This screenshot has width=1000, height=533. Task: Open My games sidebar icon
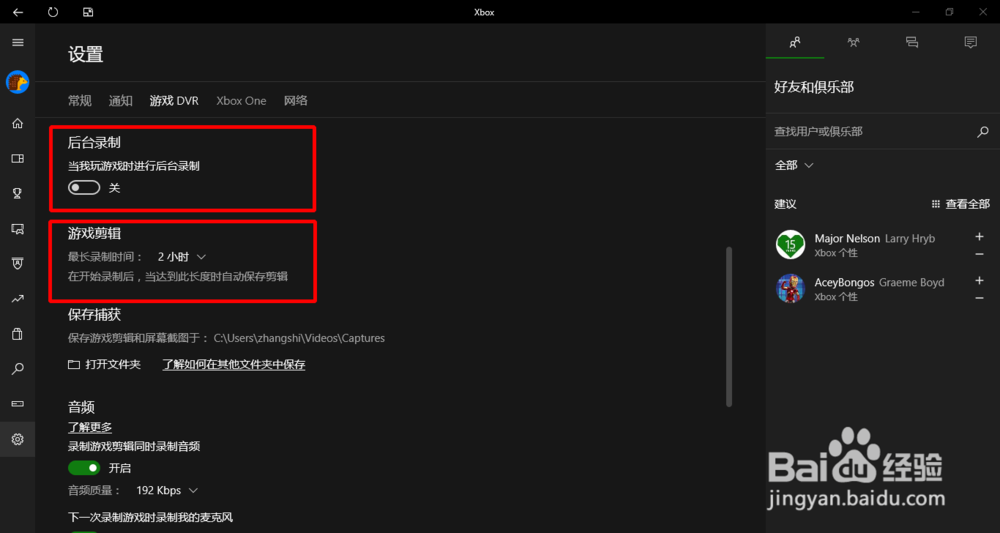(18, 159)
